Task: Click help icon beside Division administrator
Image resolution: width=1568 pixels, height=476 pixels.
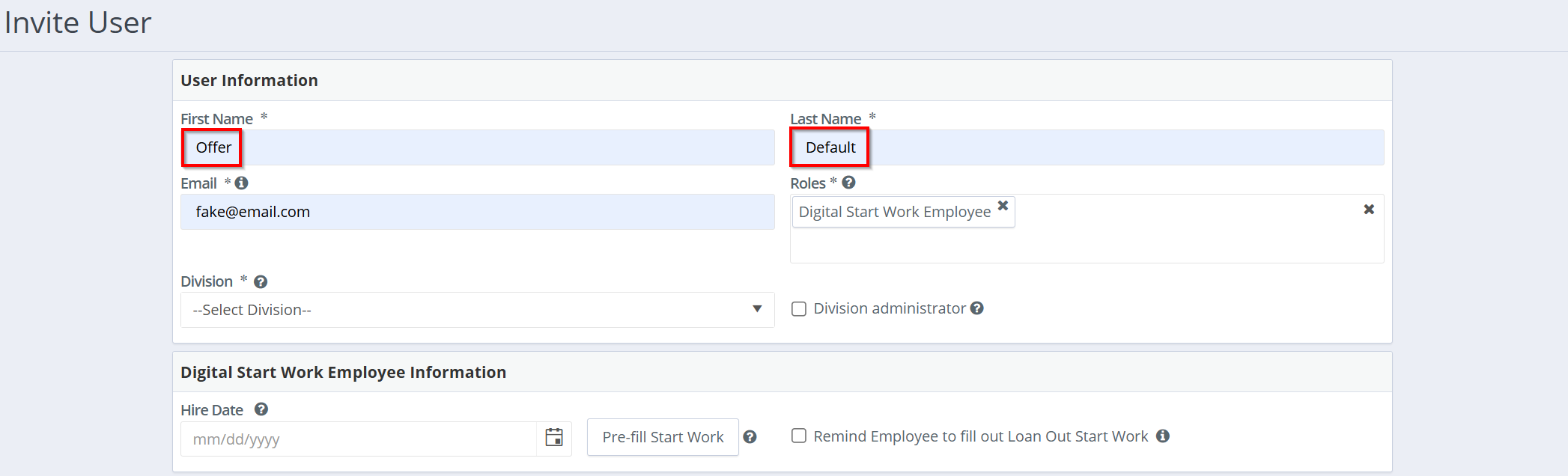Action: 976,308
